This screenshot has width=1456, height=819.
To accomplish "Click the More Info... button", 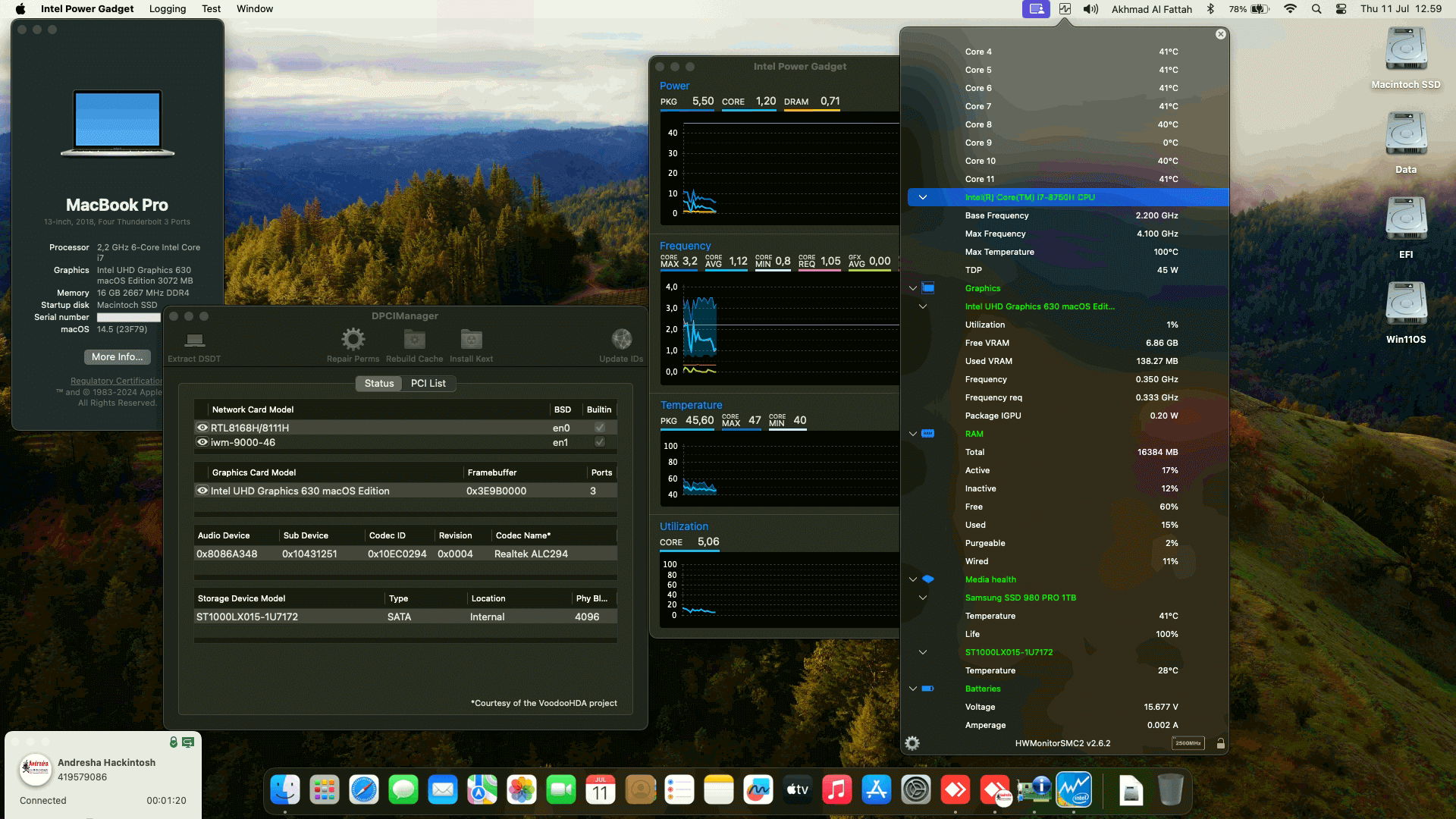I will point(117,356).
